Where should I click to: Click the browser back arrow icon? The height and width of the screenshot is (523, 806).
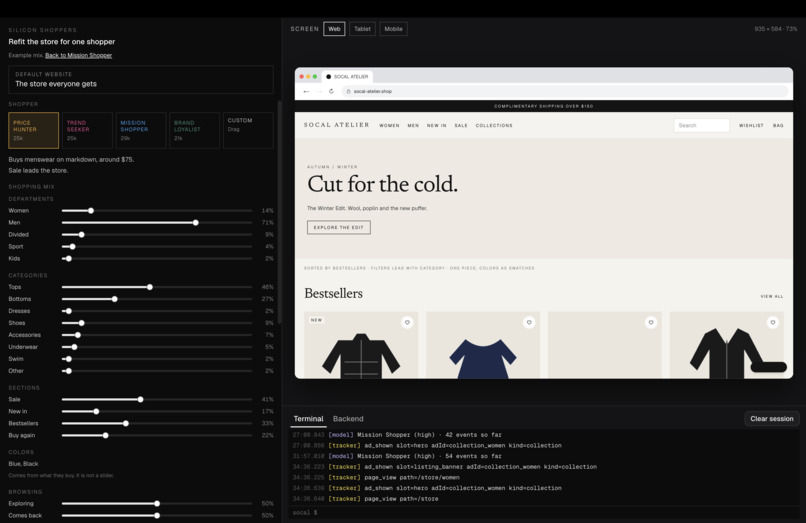306,92
